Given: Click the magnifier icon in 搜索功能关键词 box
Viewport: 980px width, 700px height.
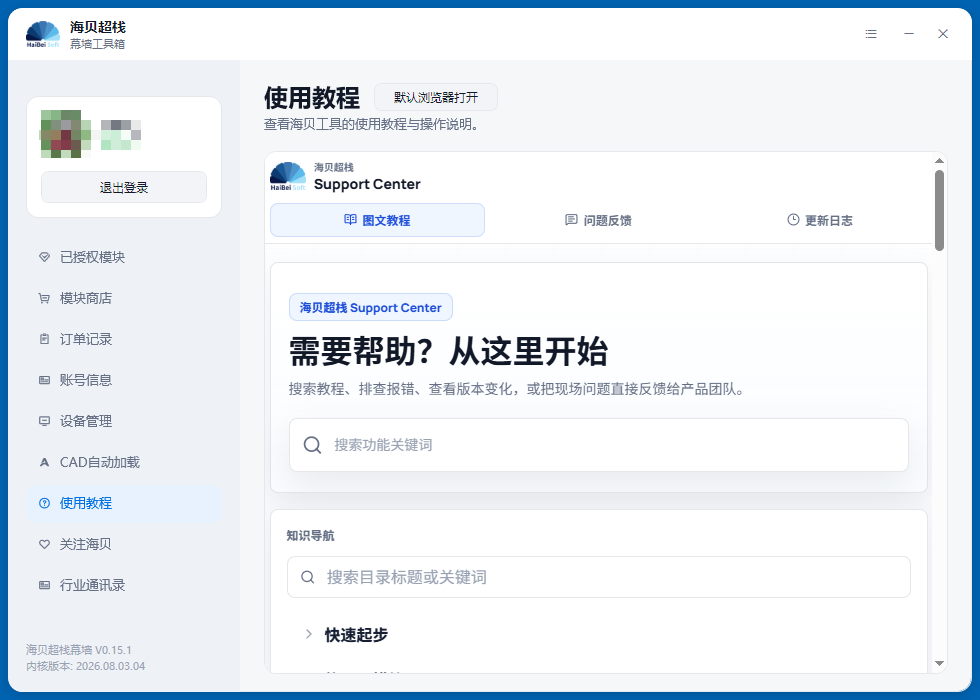Looking at the screenshot, I should (312, 445).
